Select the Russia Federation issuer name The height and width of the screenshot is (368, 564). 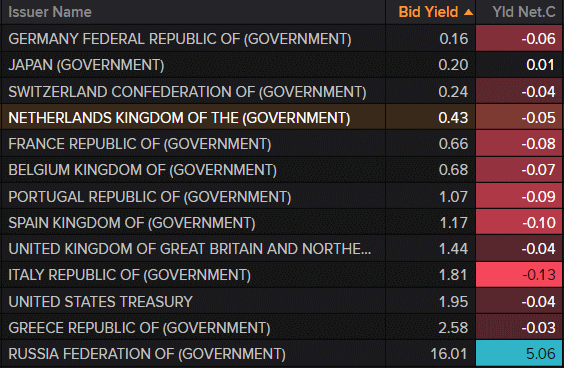point(147,354)
